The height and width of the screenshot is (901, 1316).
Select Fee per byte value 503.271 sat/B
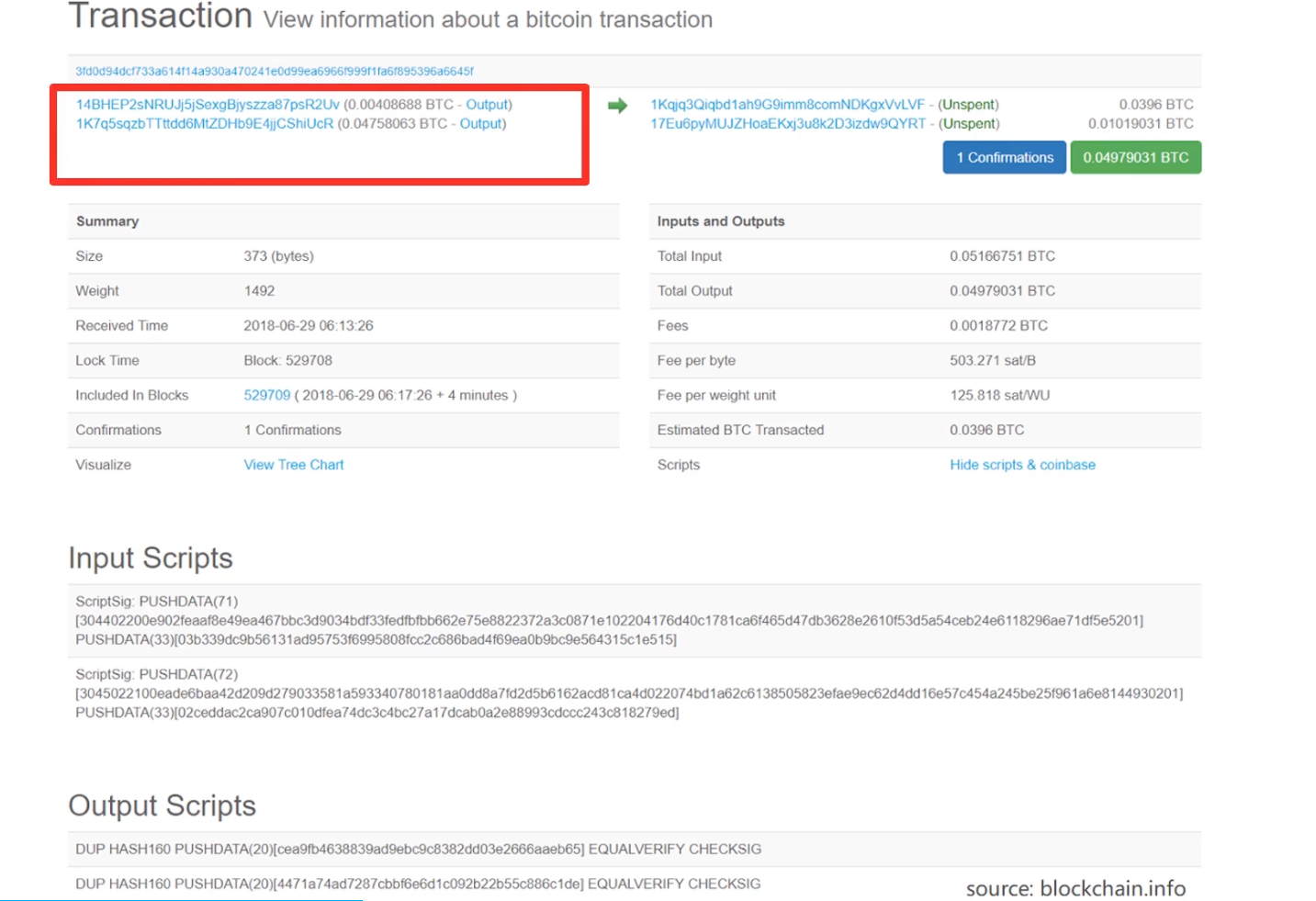click(x=993, y=361)
